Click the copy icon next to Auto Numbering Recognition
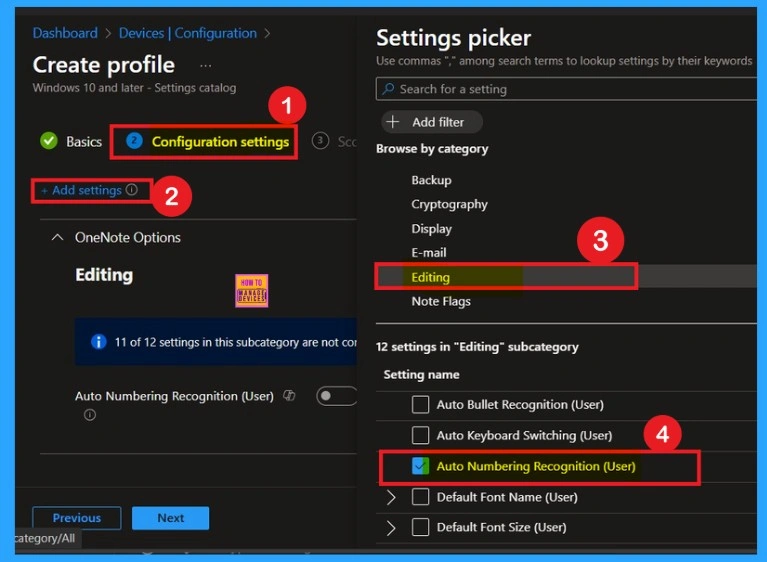 click(x=289, y=395)
